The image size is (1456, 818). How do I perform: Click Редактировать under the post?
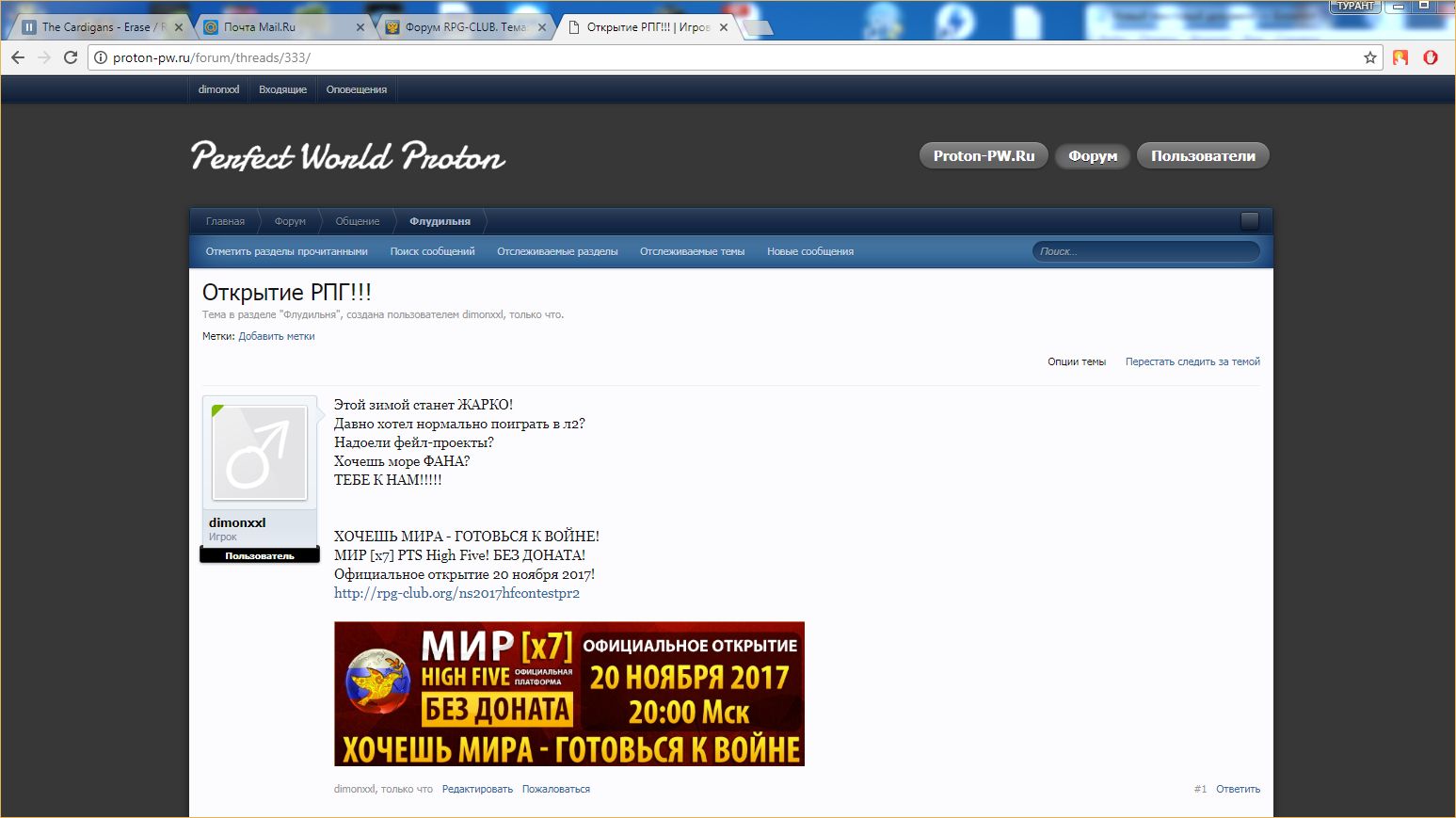pyautogui.click(x=477, y=789)
